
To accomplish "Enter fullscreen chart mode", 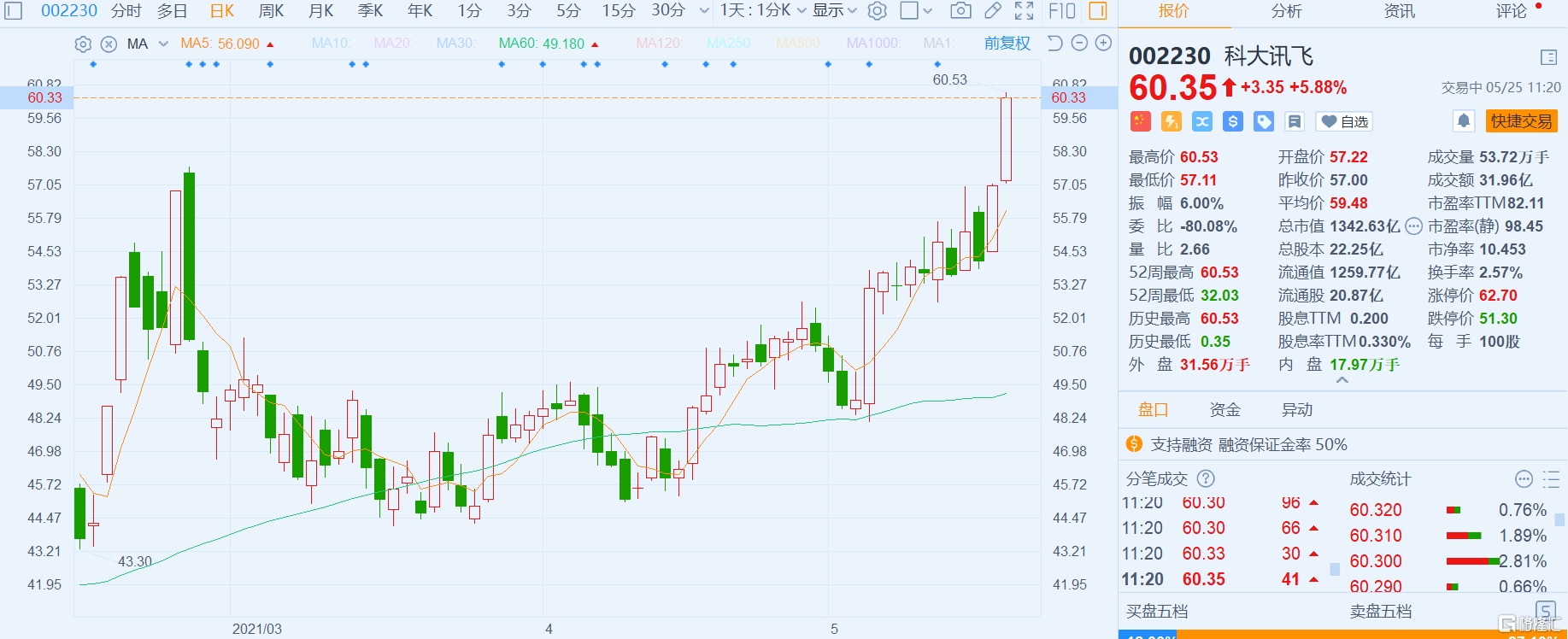I will [1024, 11].
